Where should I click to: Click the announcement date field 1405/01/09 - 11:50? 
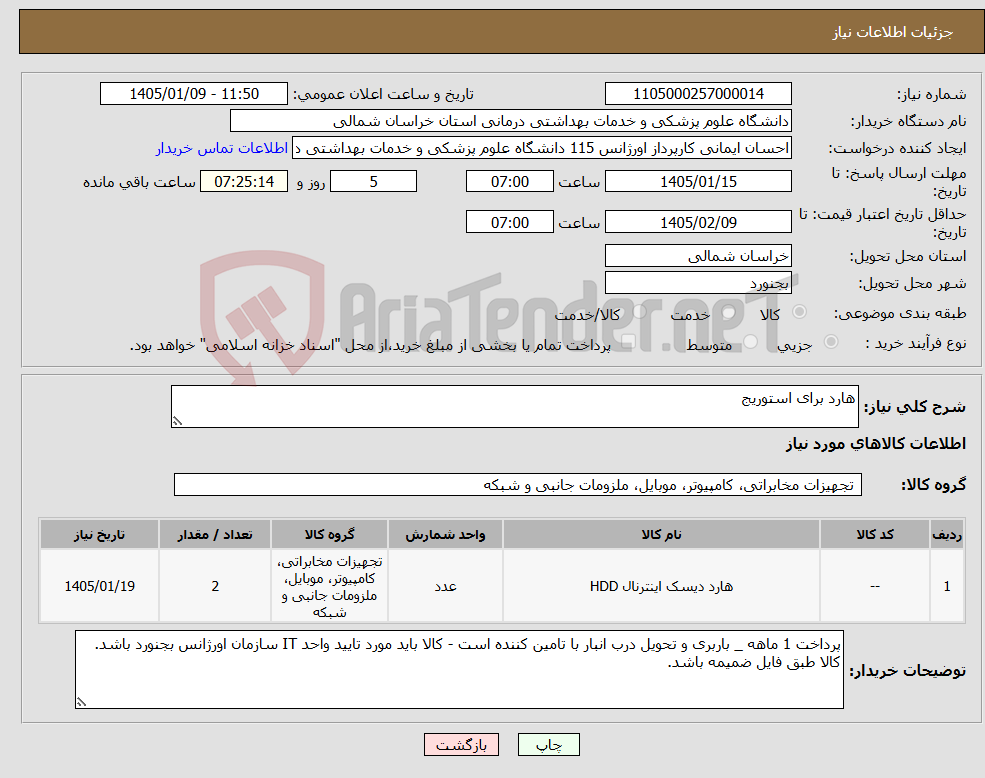point(193,94)
